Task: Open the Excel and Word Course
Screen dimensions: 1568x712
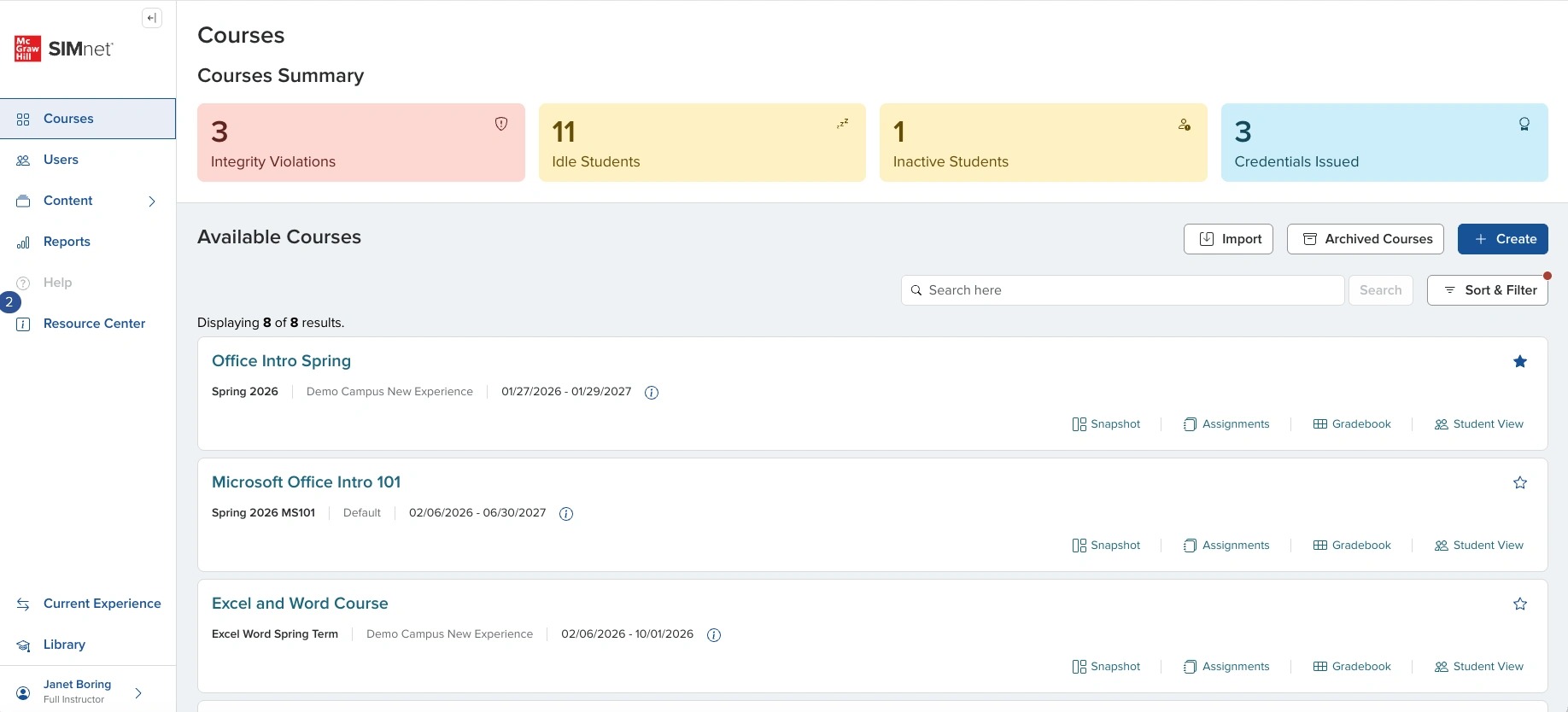Action: coord(300,604)
